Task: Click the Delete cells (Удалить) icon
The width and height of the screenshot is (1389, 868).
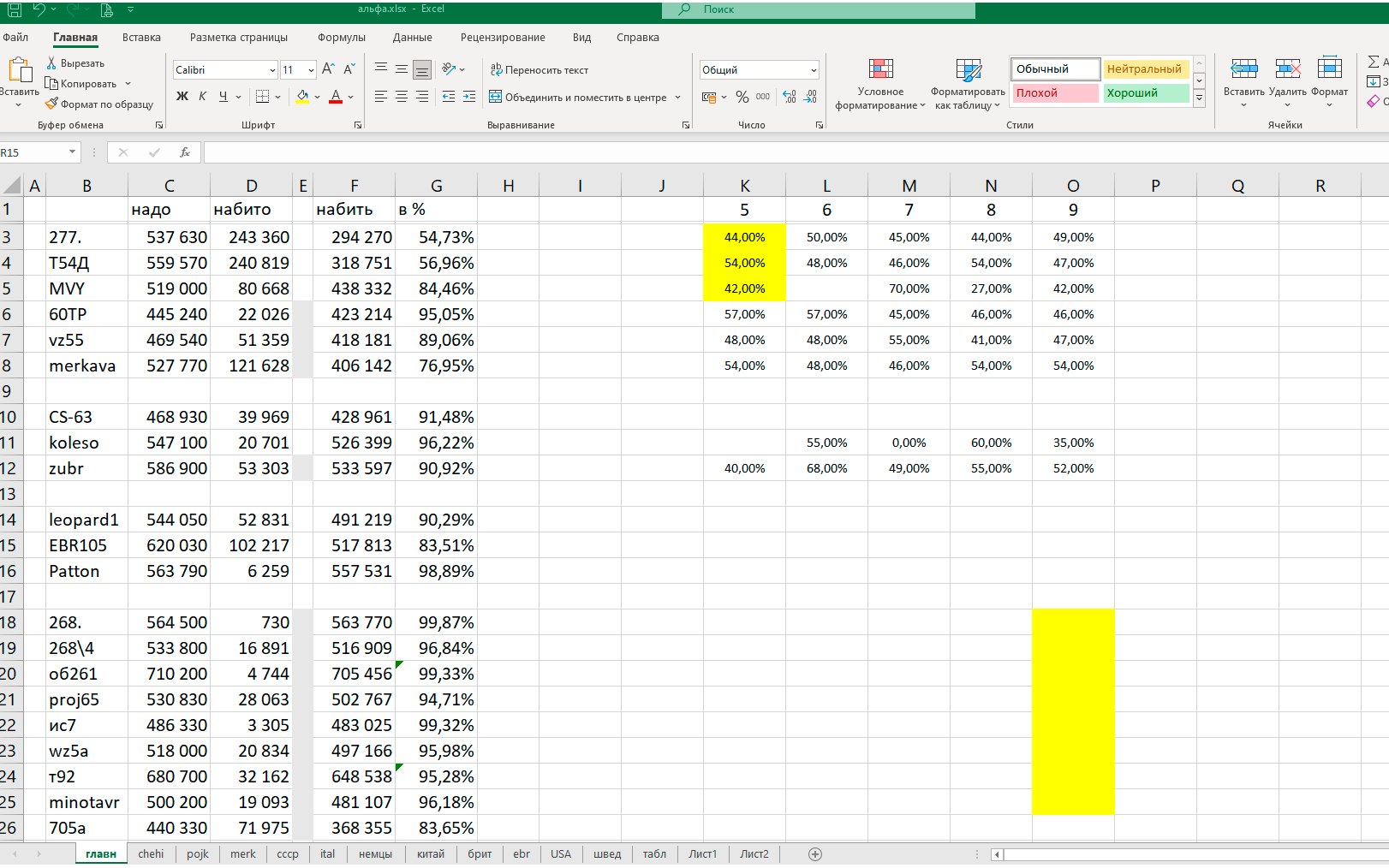Action: pos(1287,69)
